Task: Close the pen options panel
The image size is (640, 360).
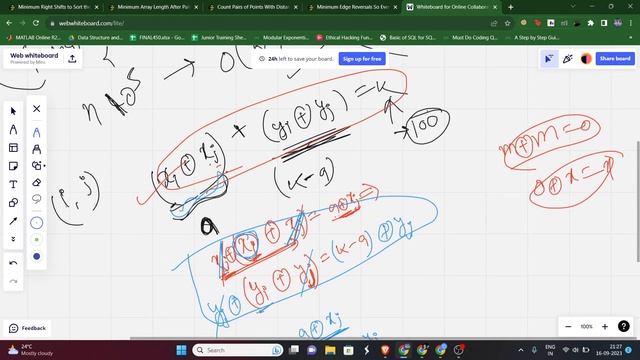Action: point(36,109)
